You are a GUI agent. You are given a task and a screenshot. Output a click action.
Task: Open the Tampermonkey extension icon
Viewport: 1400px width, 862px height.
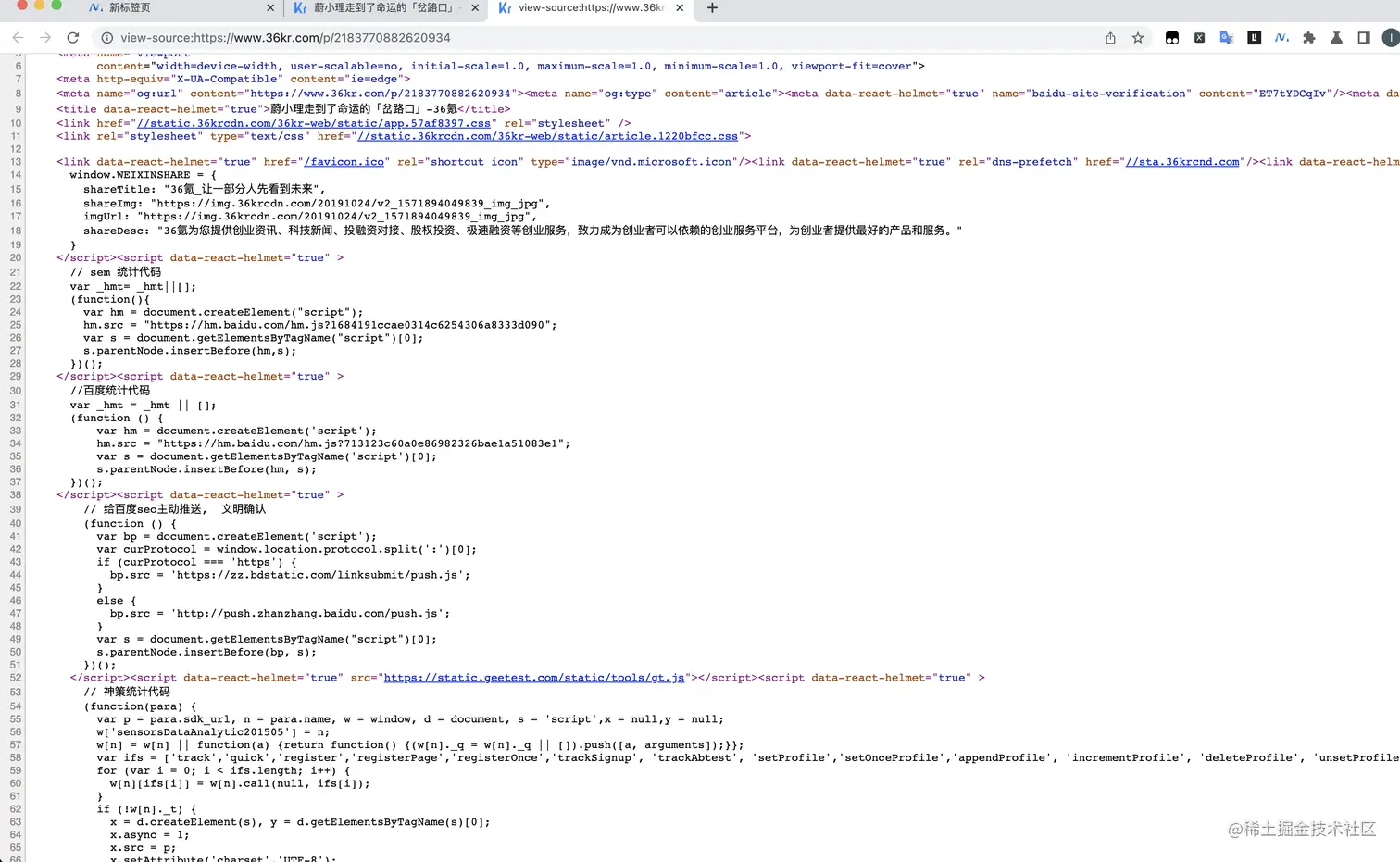(x=1172, y=38)
